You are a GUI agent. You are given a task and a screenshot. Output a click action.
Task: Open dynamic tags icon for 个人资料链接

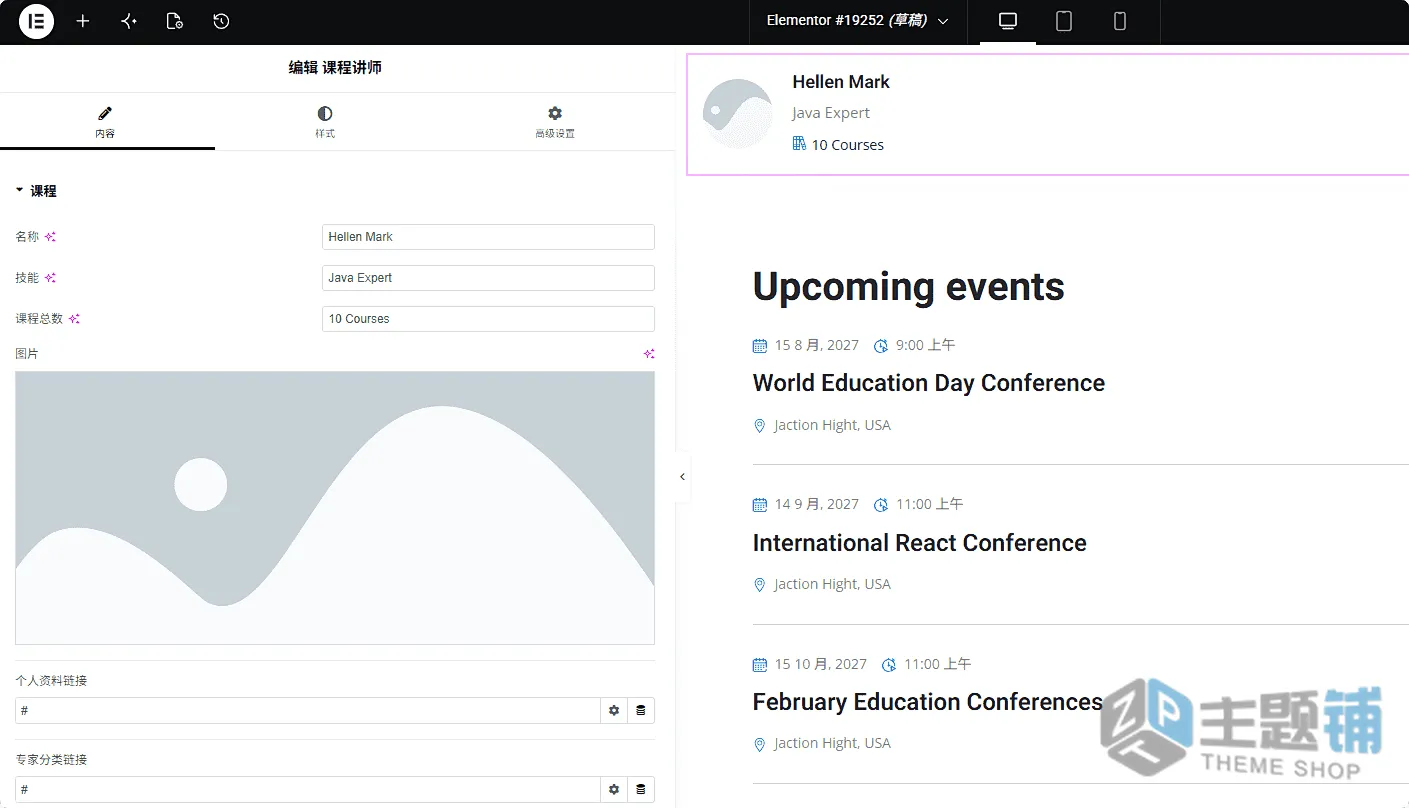641,711
